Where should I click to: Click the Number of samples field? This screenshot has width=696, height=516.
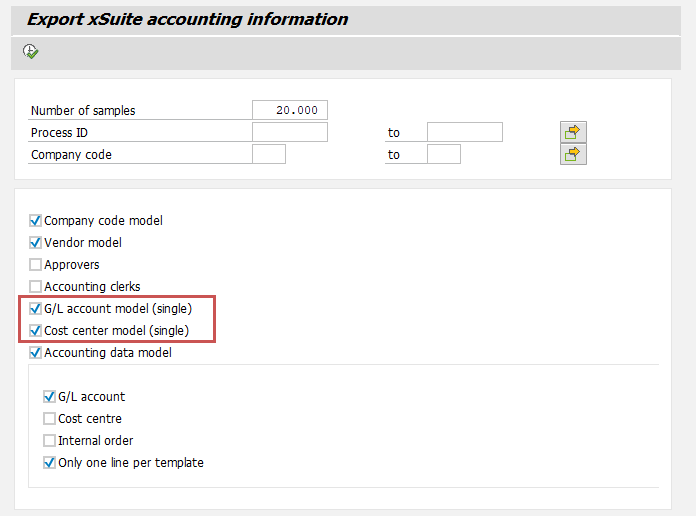point(290,110)
